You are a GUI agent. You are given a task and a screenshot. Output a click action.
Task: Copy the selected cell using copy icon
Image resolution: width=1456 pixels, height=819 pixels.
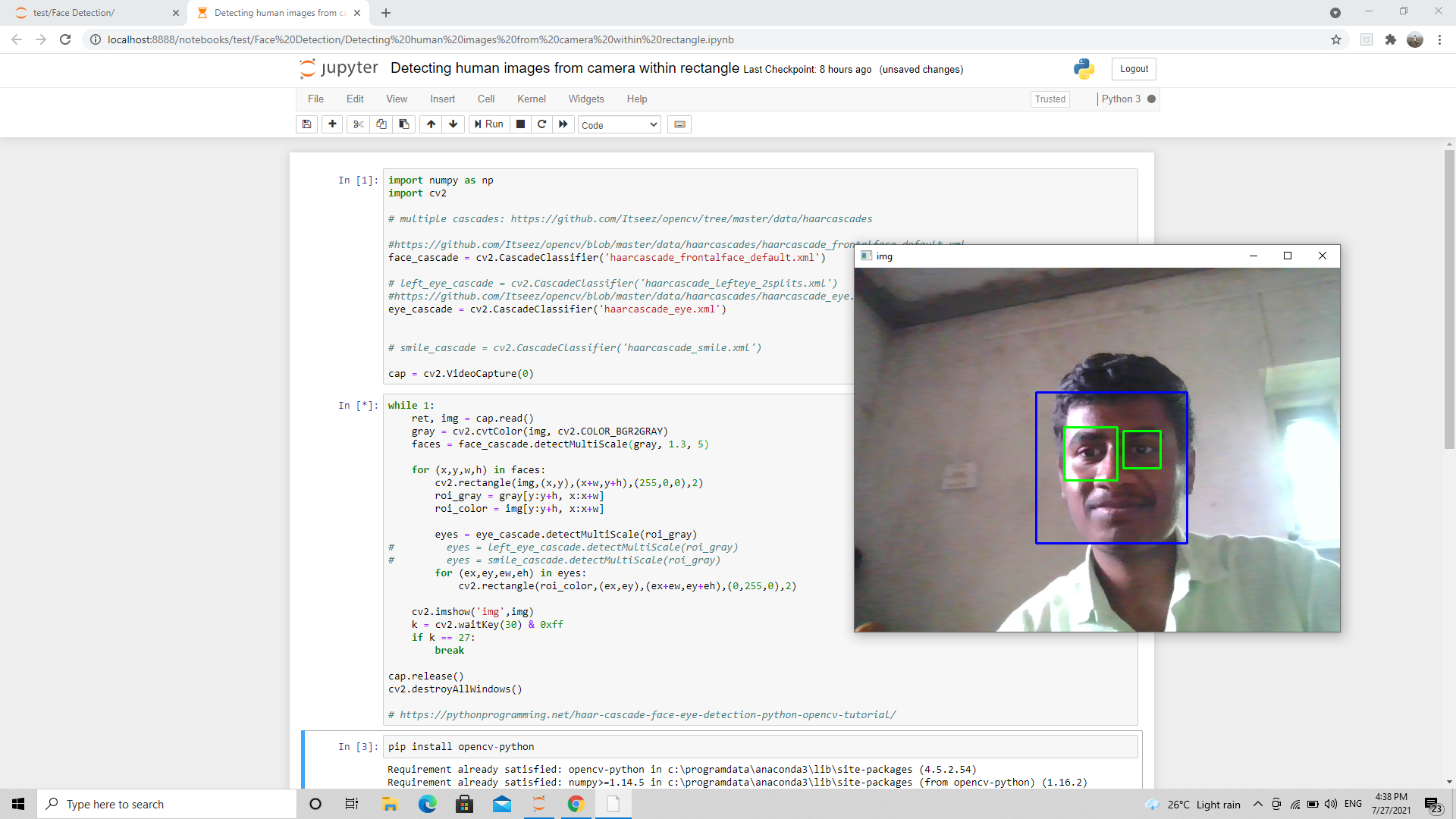pyautogui.click(x=381, y=124)
